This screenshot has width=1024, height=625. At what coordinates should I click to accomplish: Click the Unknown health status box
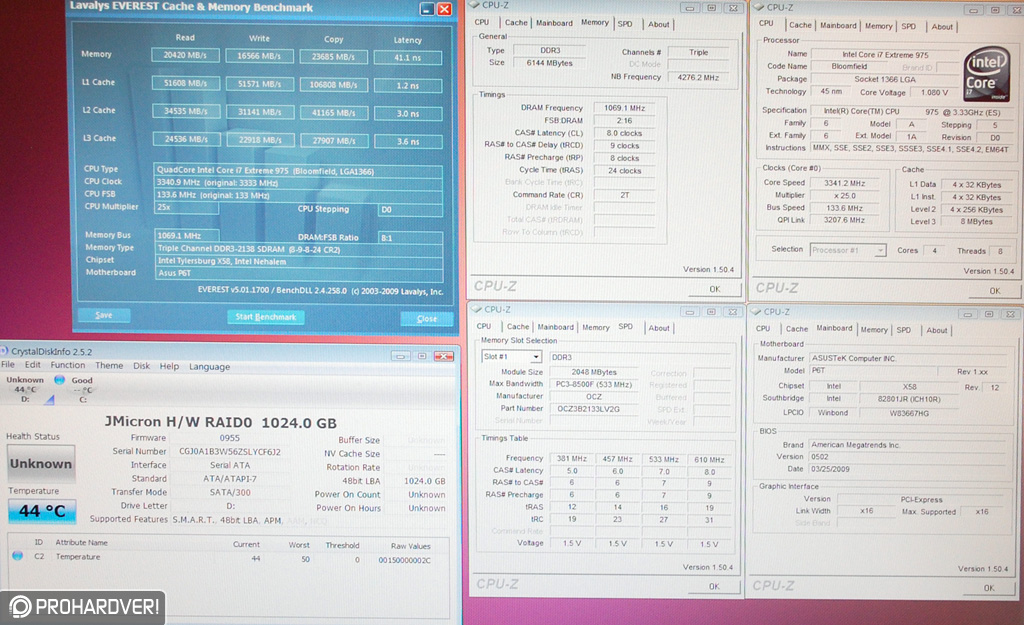[x=41, y=464]
